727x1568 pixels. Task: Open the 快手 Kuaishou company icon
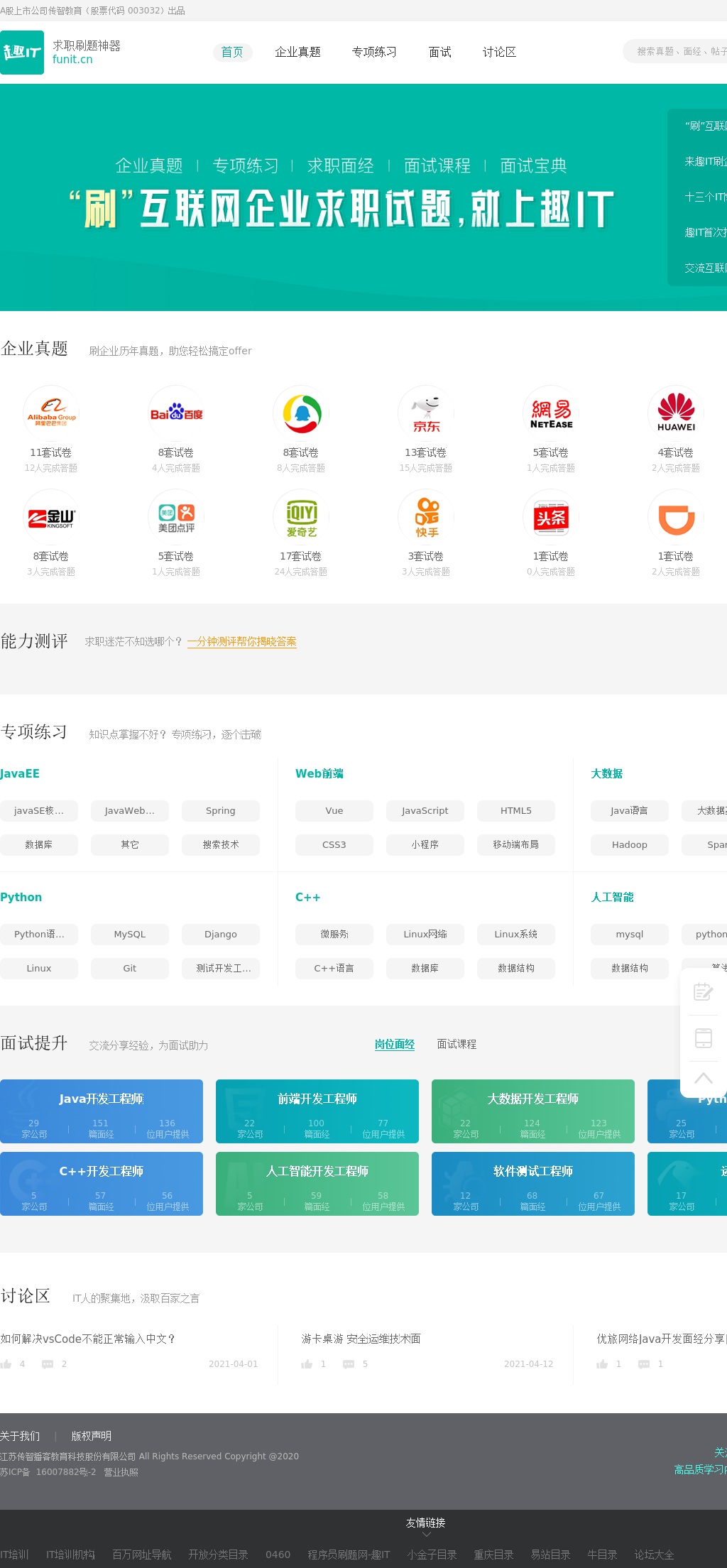(426, 518)
